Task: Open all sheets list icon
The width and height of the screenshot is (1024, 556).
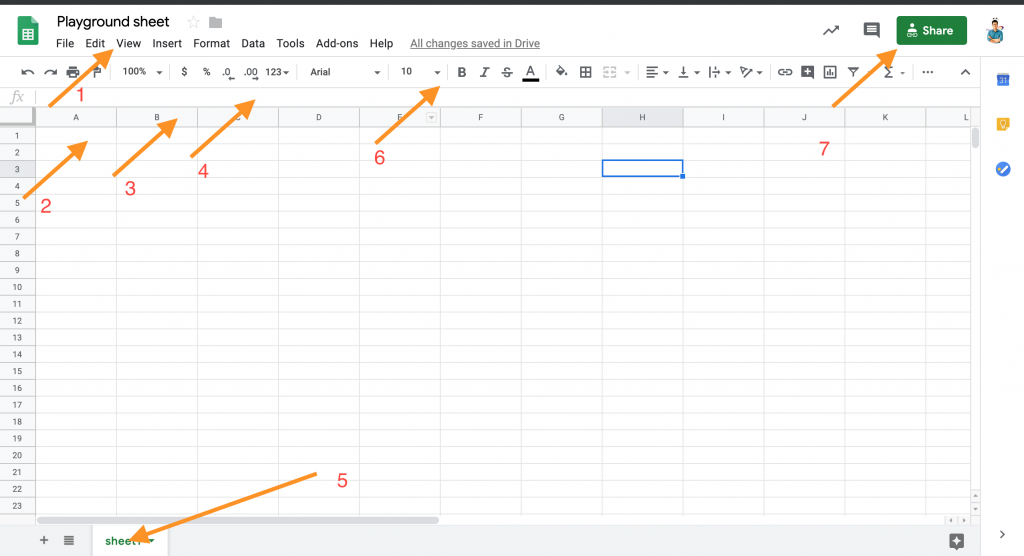Action: [69, 540]
